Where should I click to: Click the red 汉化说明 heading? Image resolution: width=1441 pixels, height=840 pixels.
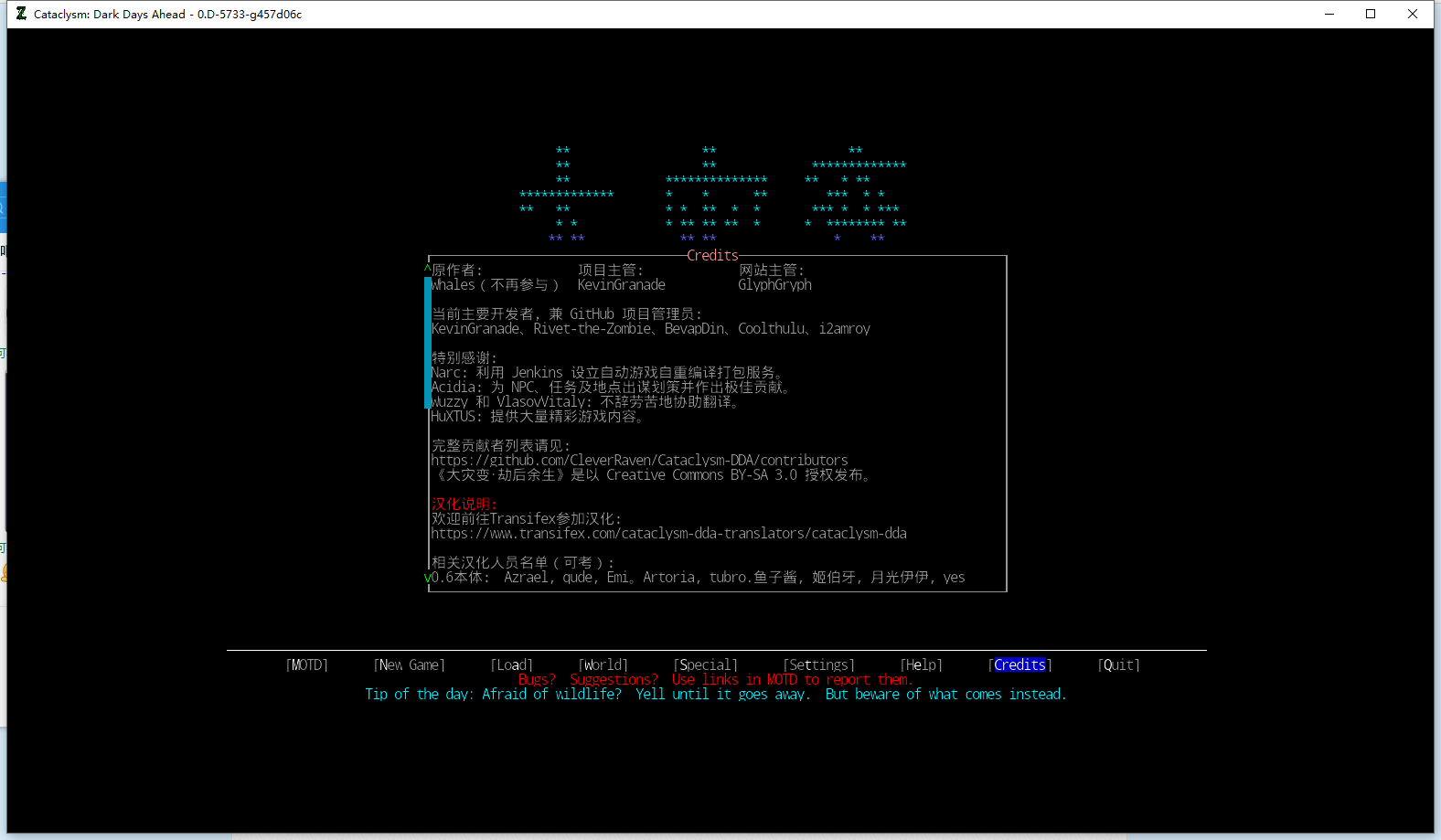point(464,505)
